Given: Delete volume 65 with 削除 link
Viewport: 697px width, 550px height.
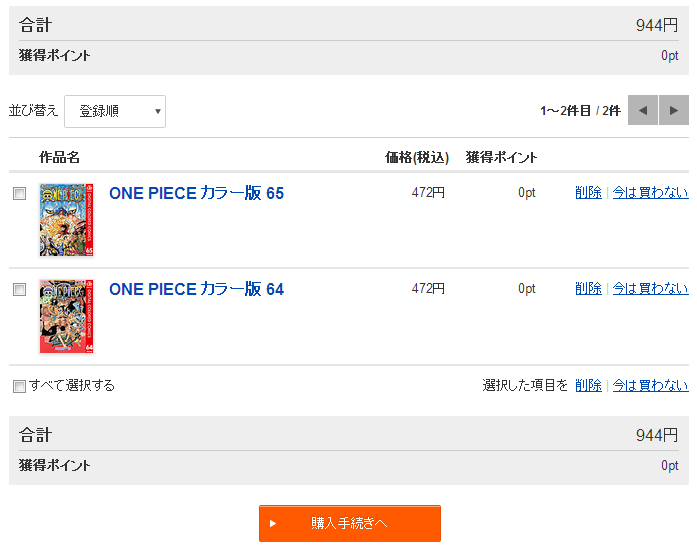Looking at the screenshot, I should [588, 193].
